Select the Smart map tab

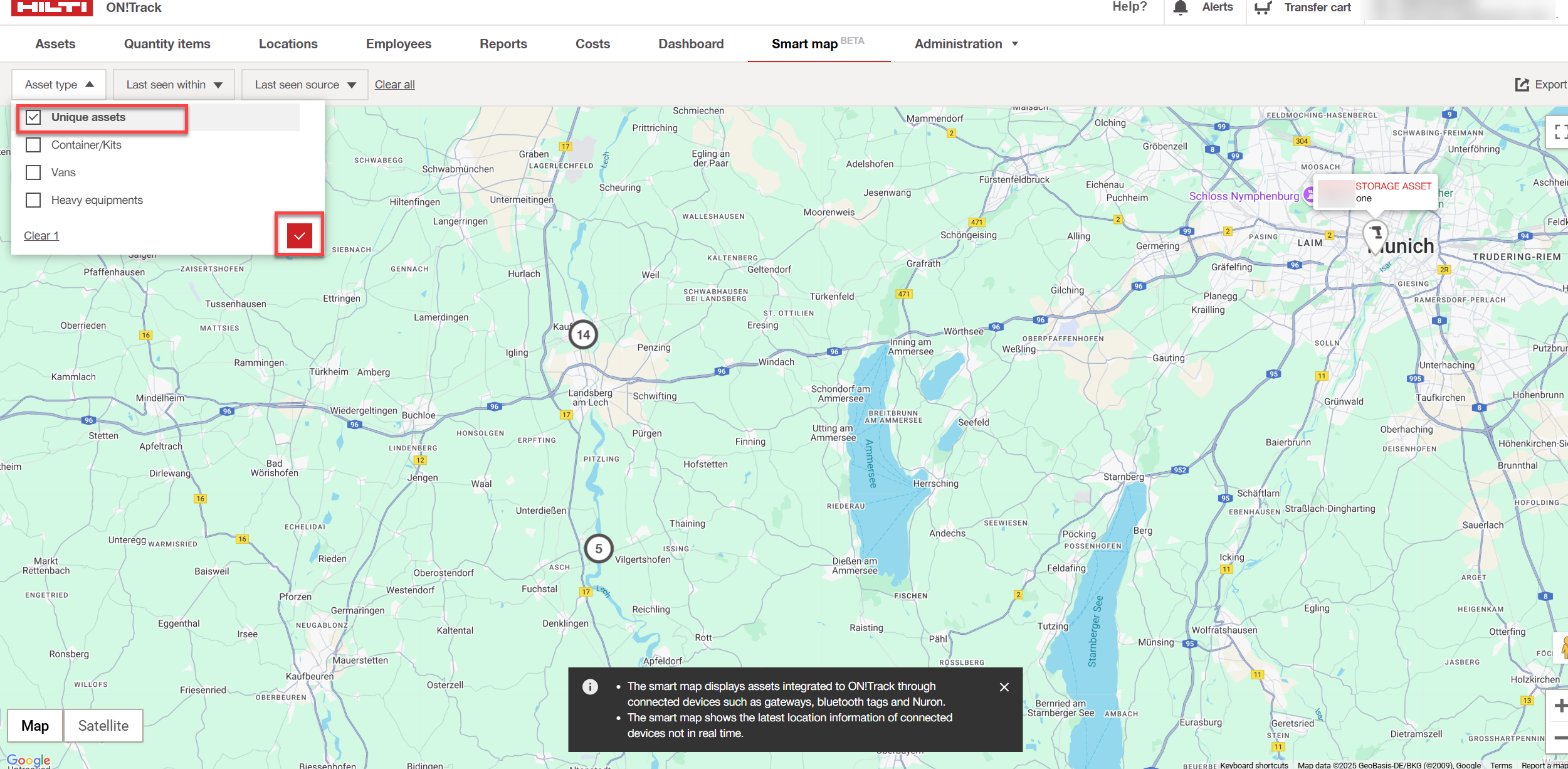tap(818, 44)
